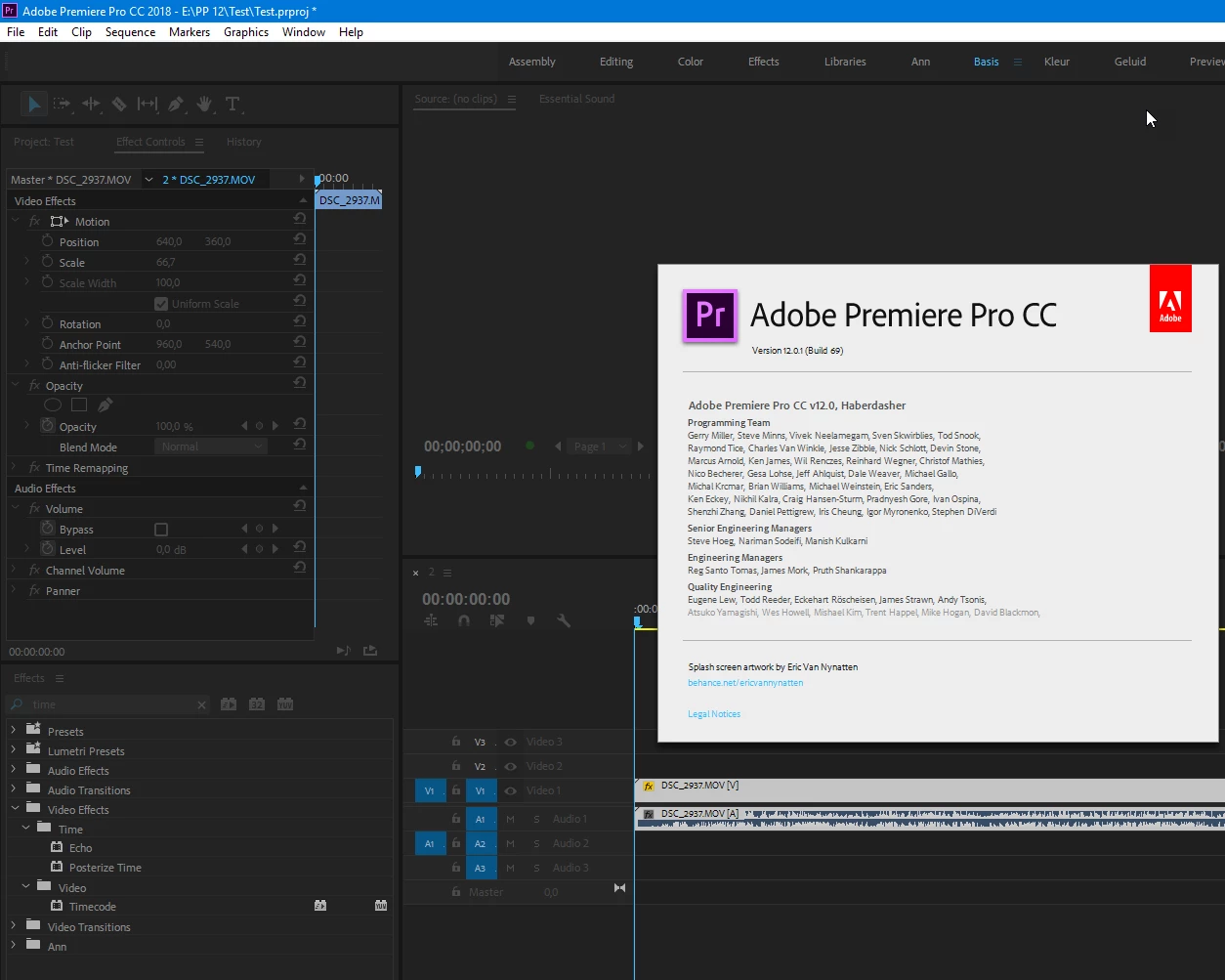Open the Graphics menu
Screen dimensions: 1225x980
(246, 32)
